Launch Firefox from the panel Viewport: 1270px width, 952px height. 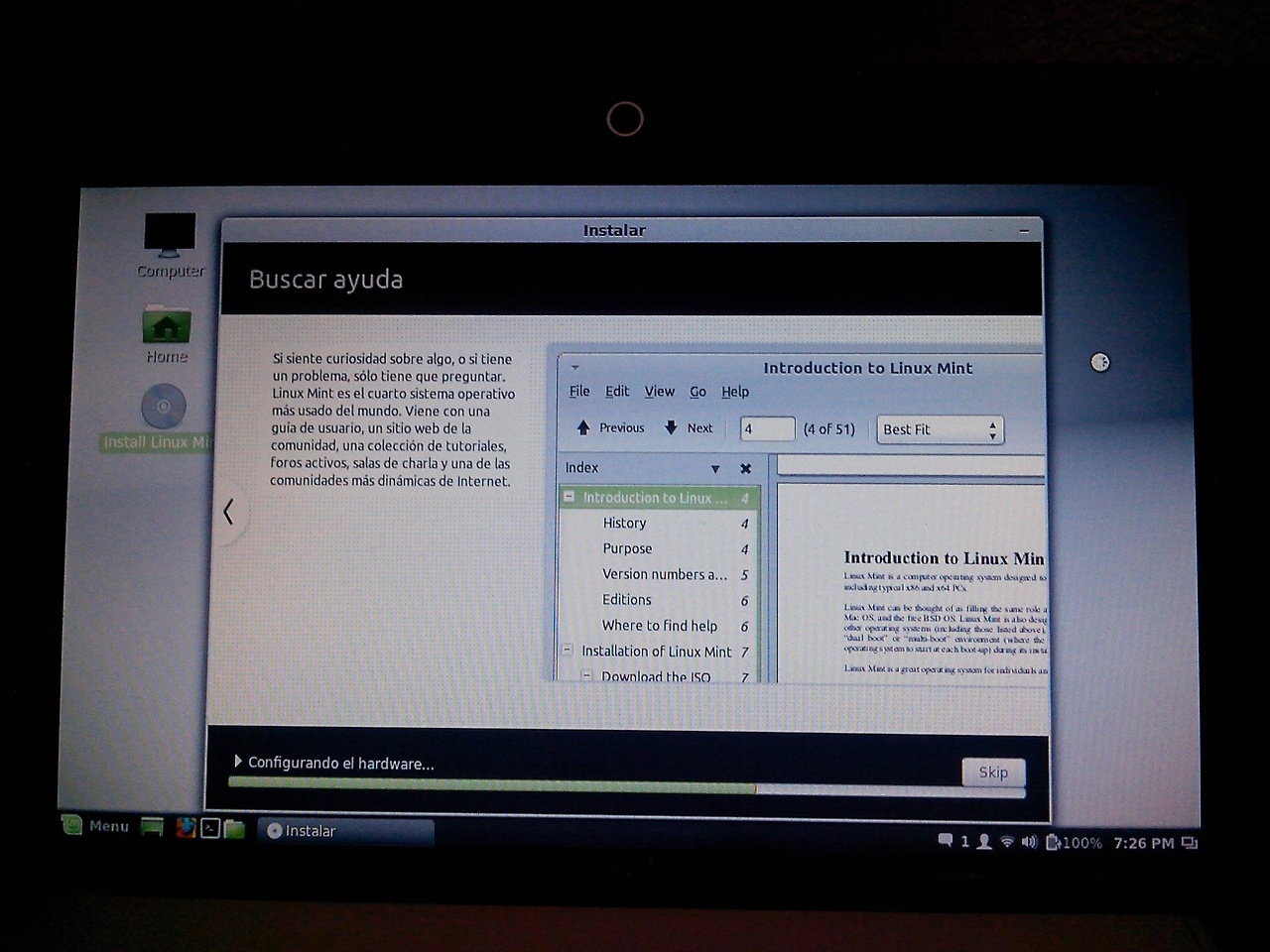click(x=186, y=828)
